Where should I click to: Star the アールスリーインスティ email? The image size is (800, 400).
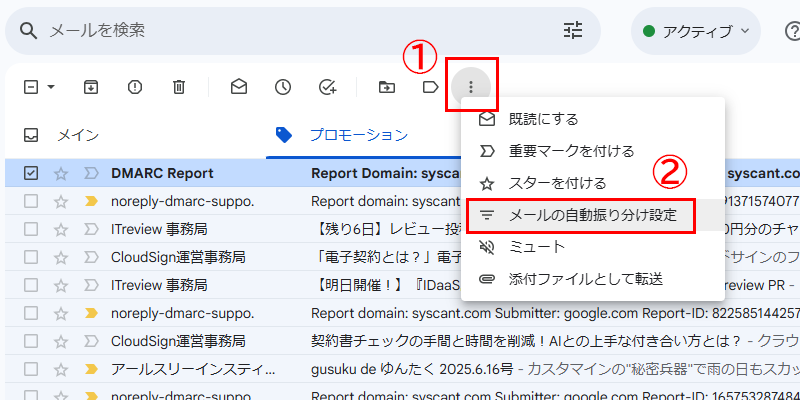click(x=61, y=369)
